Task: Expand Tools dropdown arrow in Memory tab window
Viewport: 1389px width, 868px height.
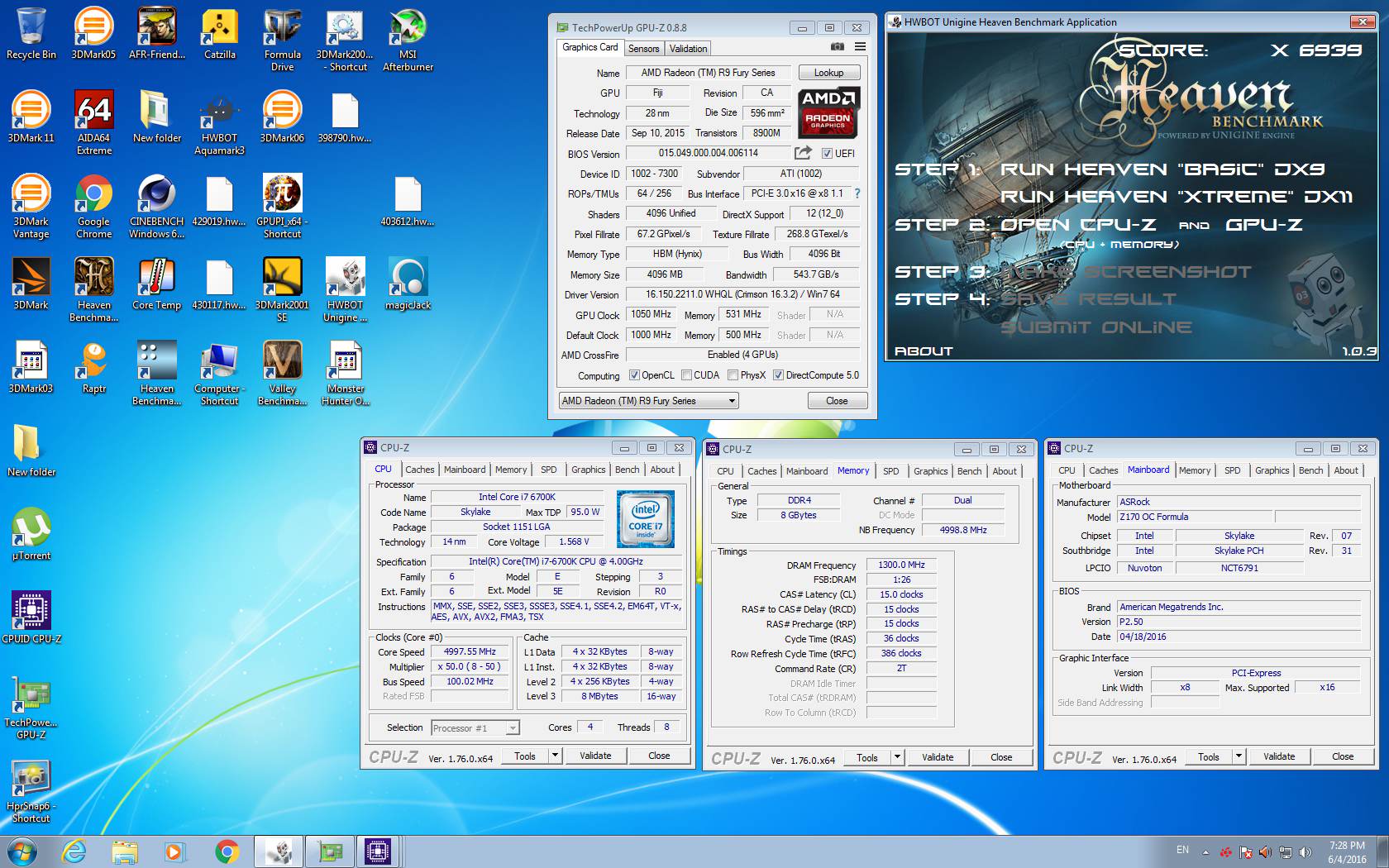Action: click(x=897, y=757)
